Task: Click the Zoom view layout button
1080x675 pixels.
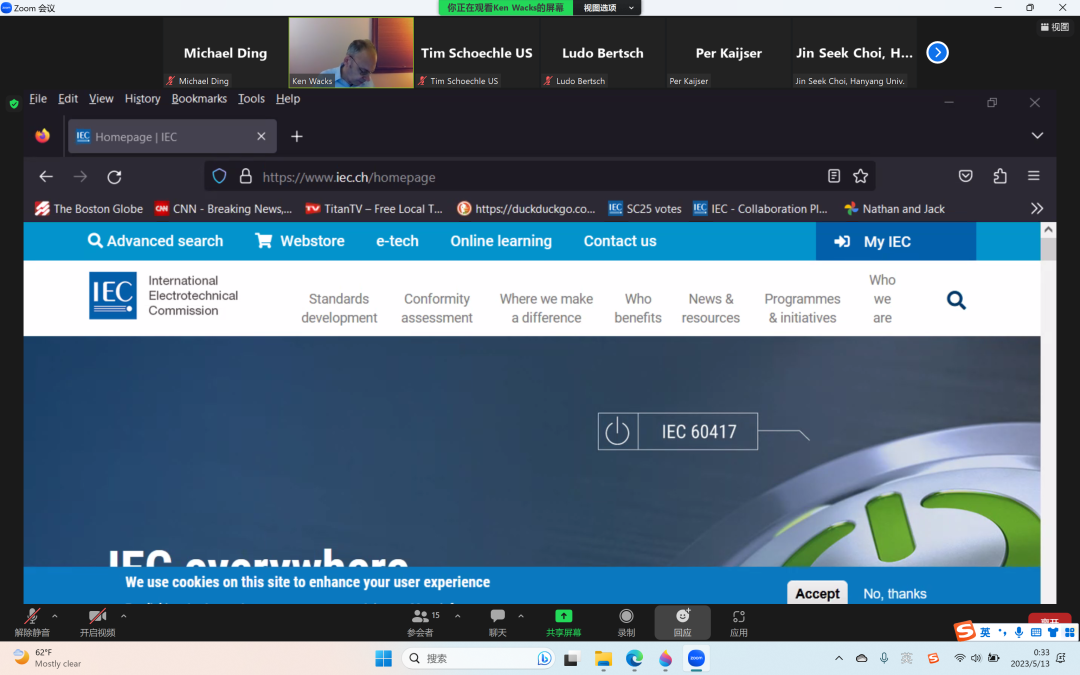Action: (x=1055, y=27)
